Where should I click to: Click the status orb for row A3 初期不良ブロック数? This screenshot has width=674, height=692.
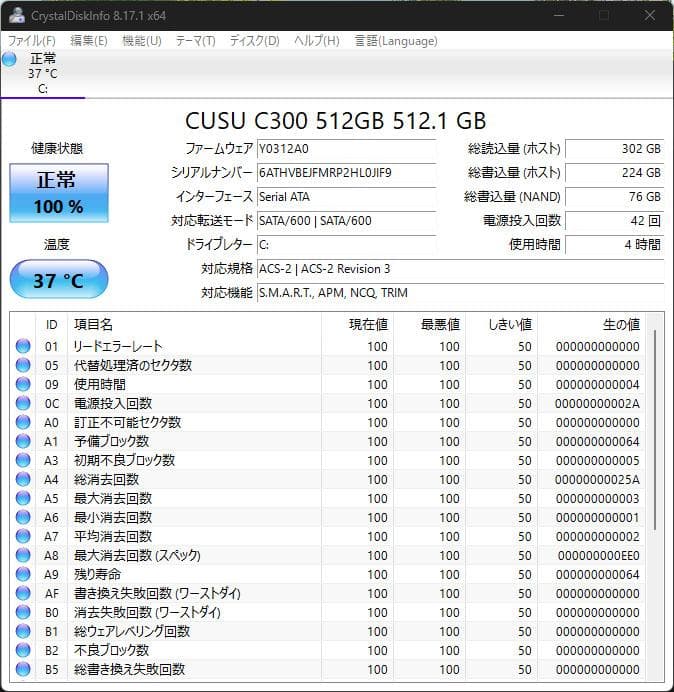coord(23,460)
